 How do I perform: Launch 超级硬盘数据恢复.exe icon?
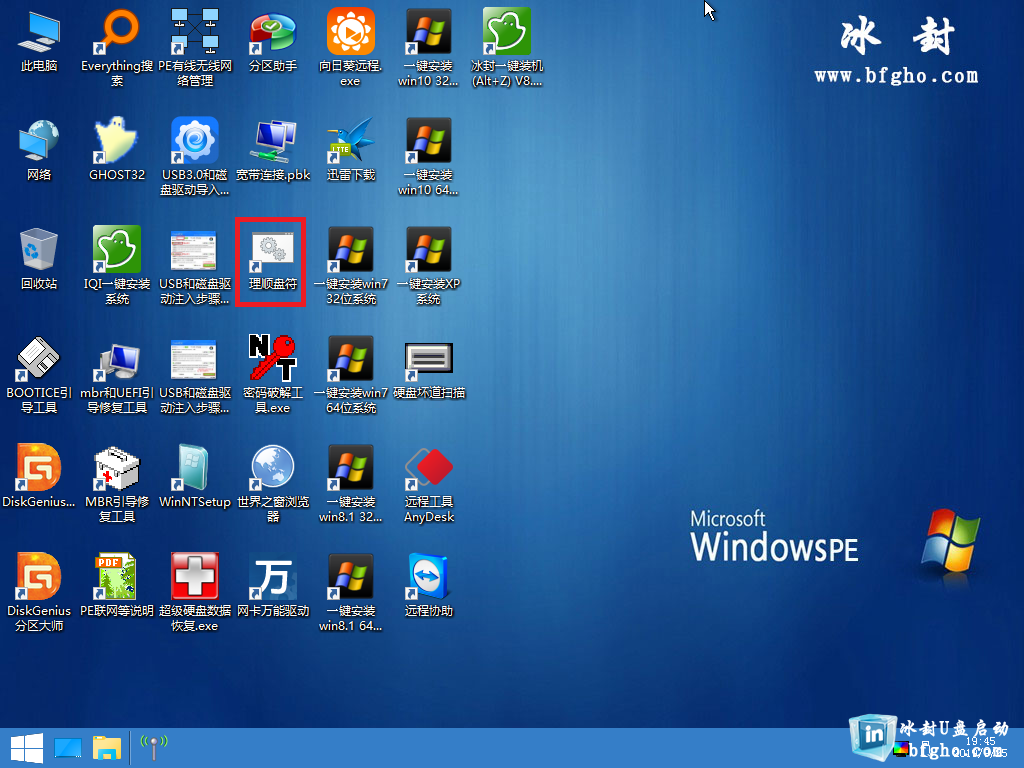(195, 592)
